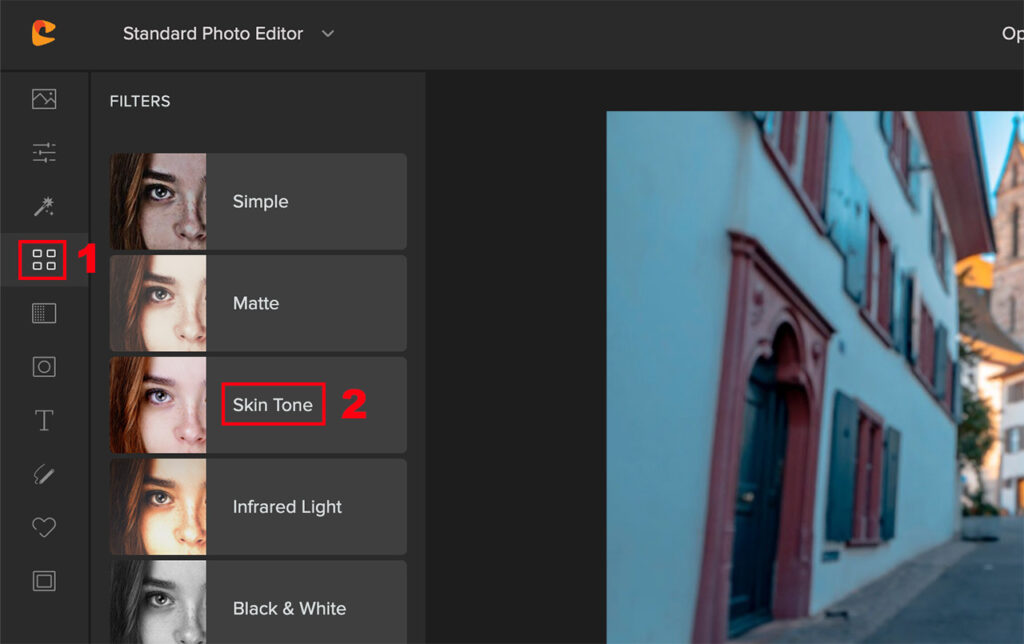Open the heart graphics icon
The width and height of the screenshot is (1024, 644).
44,527
